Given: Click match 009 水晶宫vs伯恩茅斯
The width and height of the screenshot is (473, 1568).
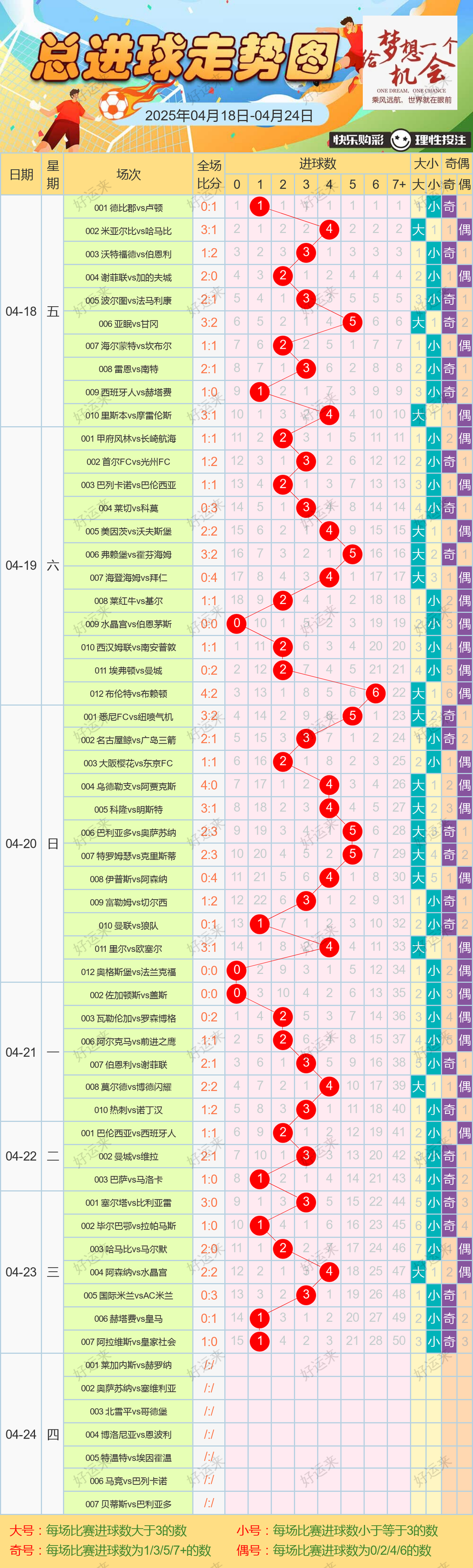Looking at the screenshot, I should tap(129, 624).
